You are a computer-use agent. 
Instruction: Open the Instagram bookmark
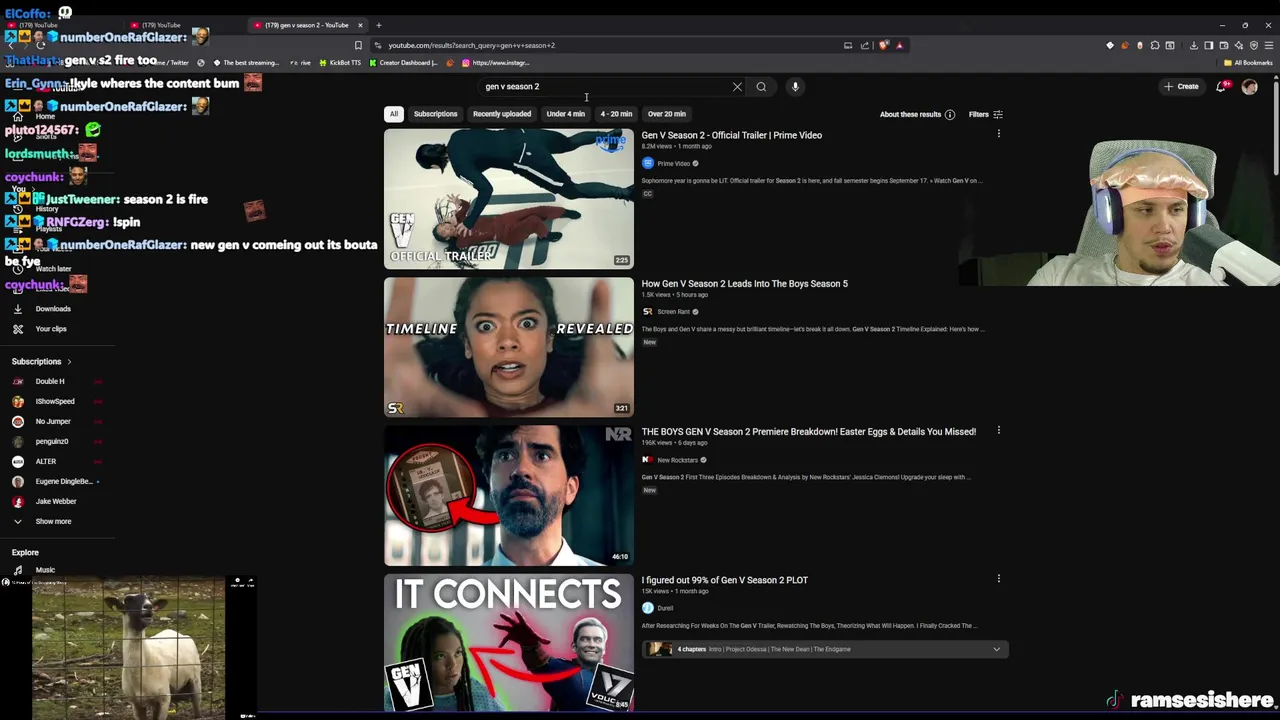tap(495, 63)
